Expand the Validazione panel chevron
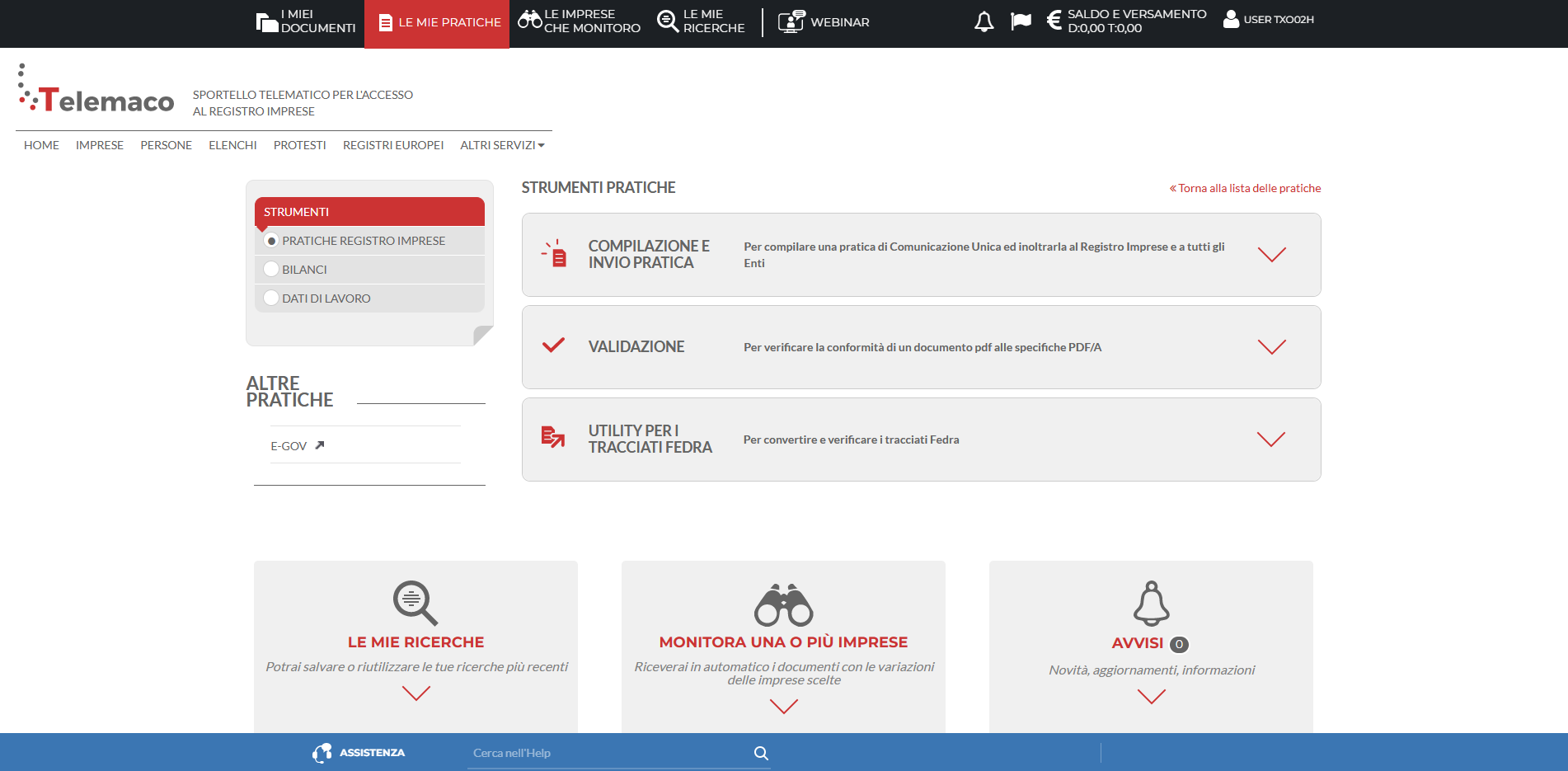This screenshot has width=1568, height=771. 1271,347
